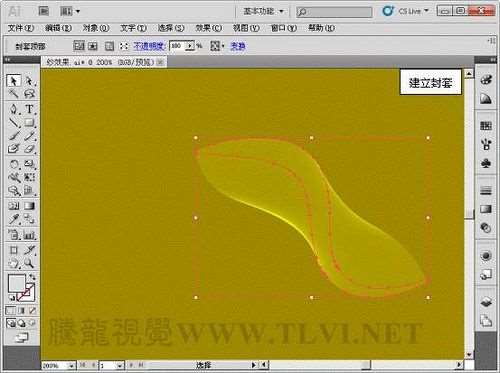The image size is (500, 373).
Task: Open the Layers panel icon in right dock
Action: coord(486,302)
